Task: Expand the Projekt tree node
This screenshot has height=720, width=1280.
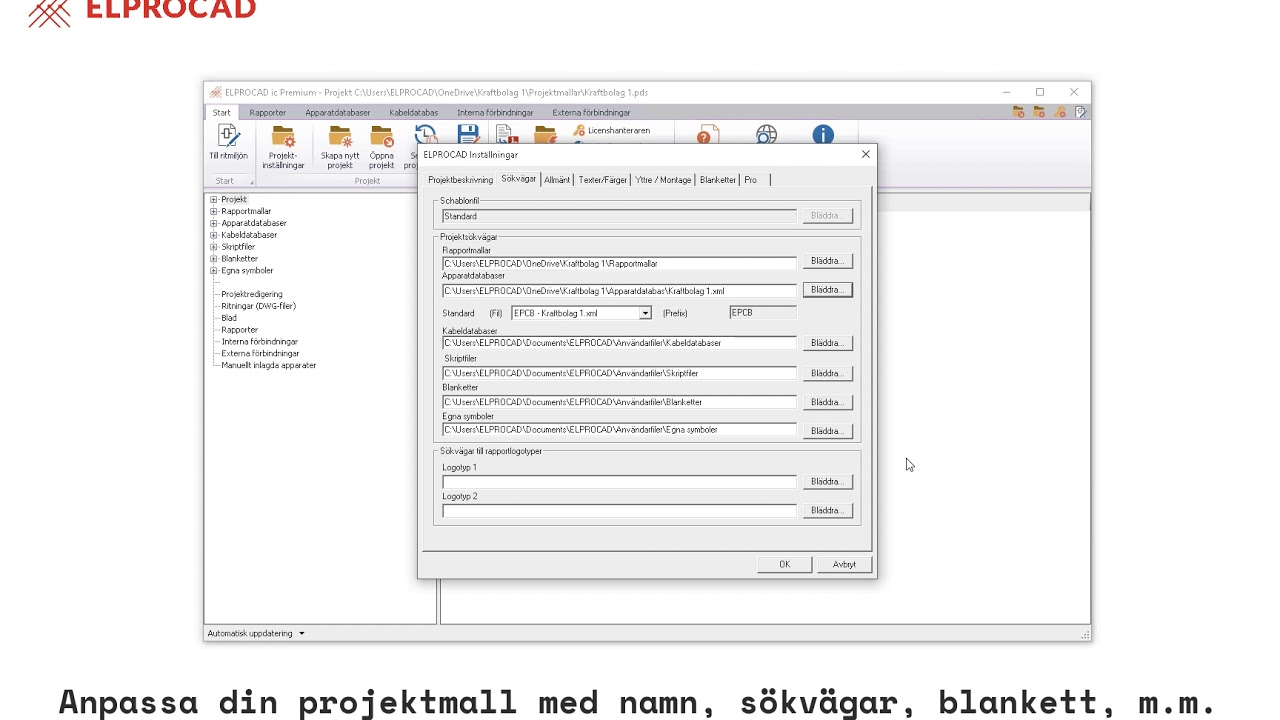Action: [x=213, y=199]
